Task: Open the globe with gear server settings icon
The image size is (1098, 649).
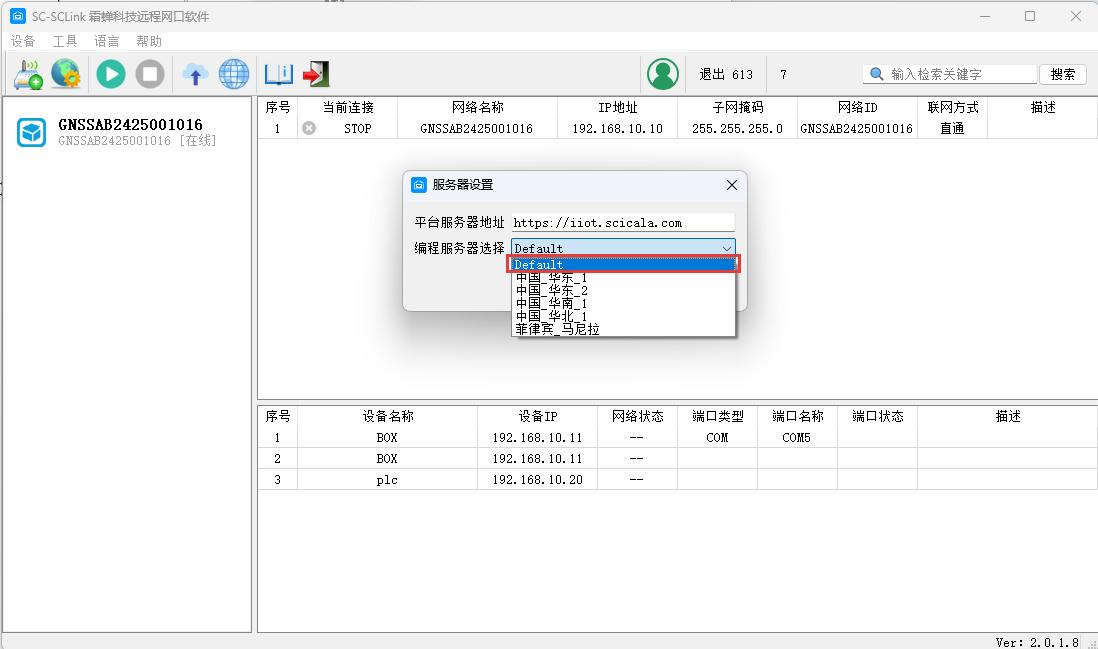Action: (66, 74)
